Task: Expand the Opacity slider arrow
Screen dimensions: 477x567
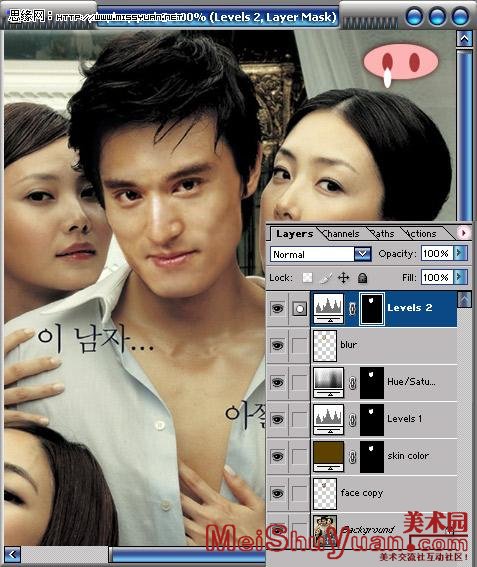Action: click(x=460, y=253)
